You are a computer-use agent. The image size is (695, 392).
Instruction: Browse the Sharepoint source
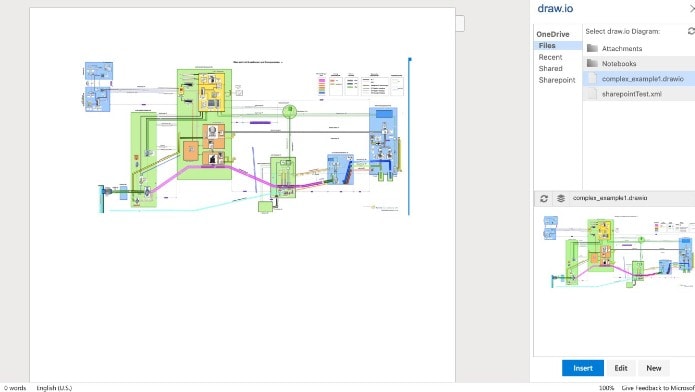[x=558, y=80]
